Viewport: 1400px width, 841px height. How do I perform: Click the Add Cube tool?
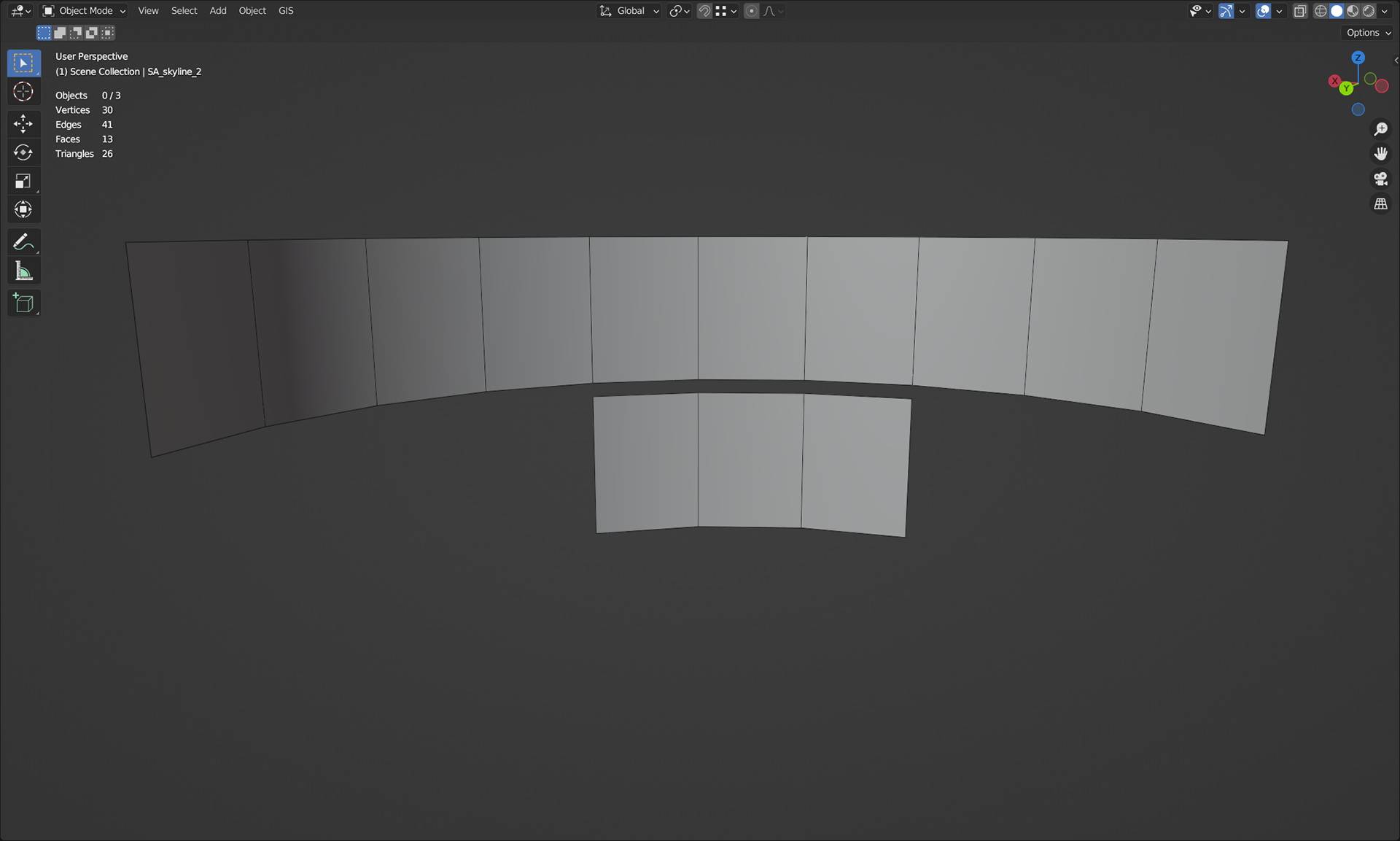(23, 303)
